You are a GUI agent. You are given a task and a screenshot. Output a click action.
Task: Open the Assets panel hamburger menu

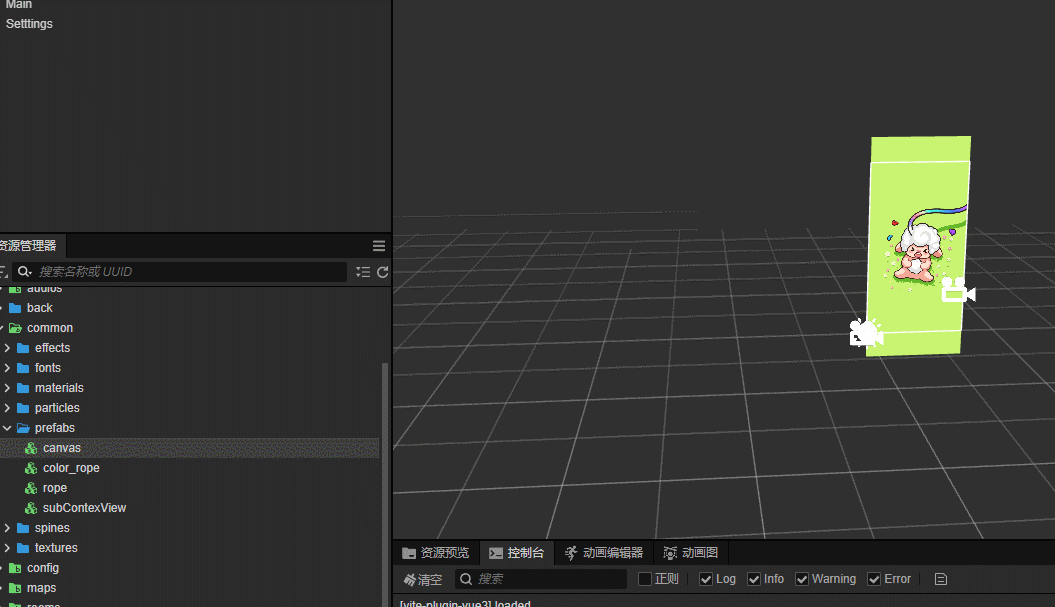pos(379,246)
